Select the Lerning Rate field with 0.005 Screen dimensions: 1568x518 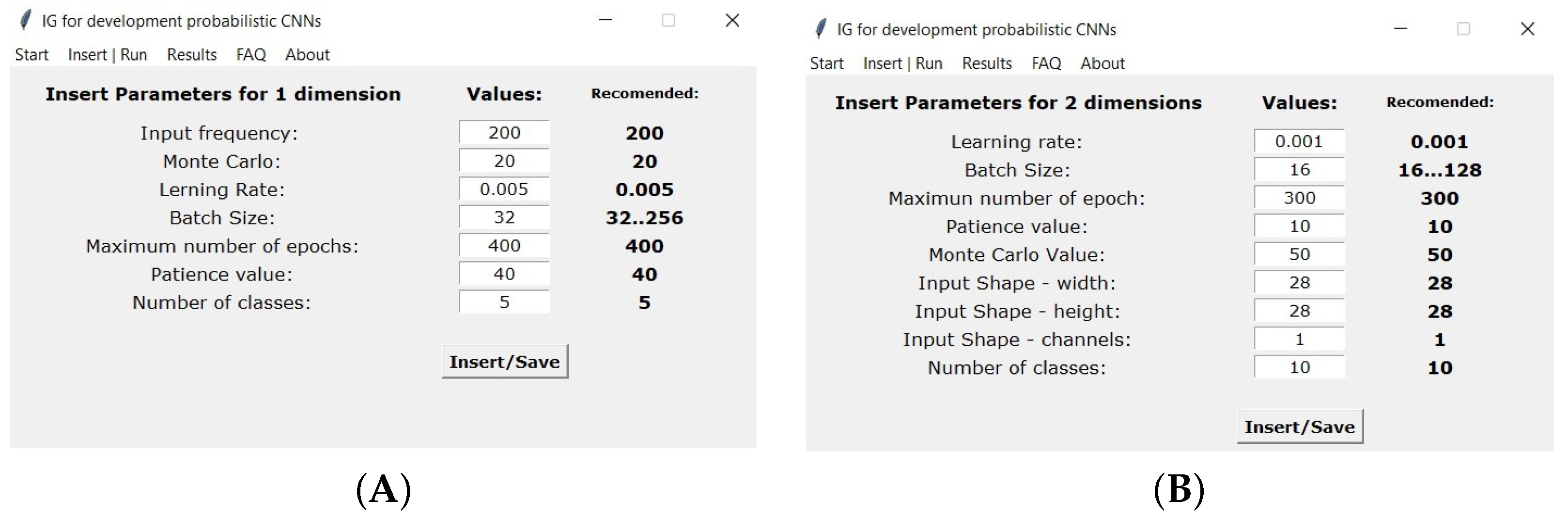tap(504, 189)
